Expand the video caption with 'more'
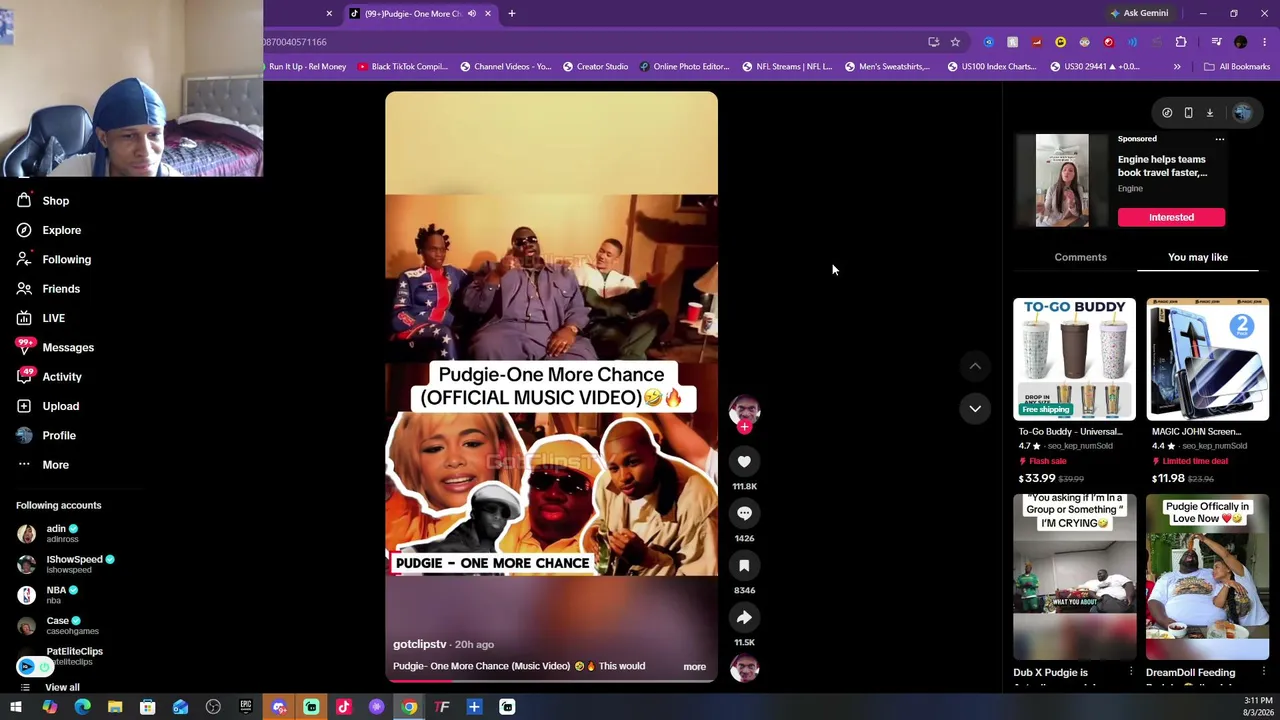The image size is (1280, 720). tap(694, 667)
